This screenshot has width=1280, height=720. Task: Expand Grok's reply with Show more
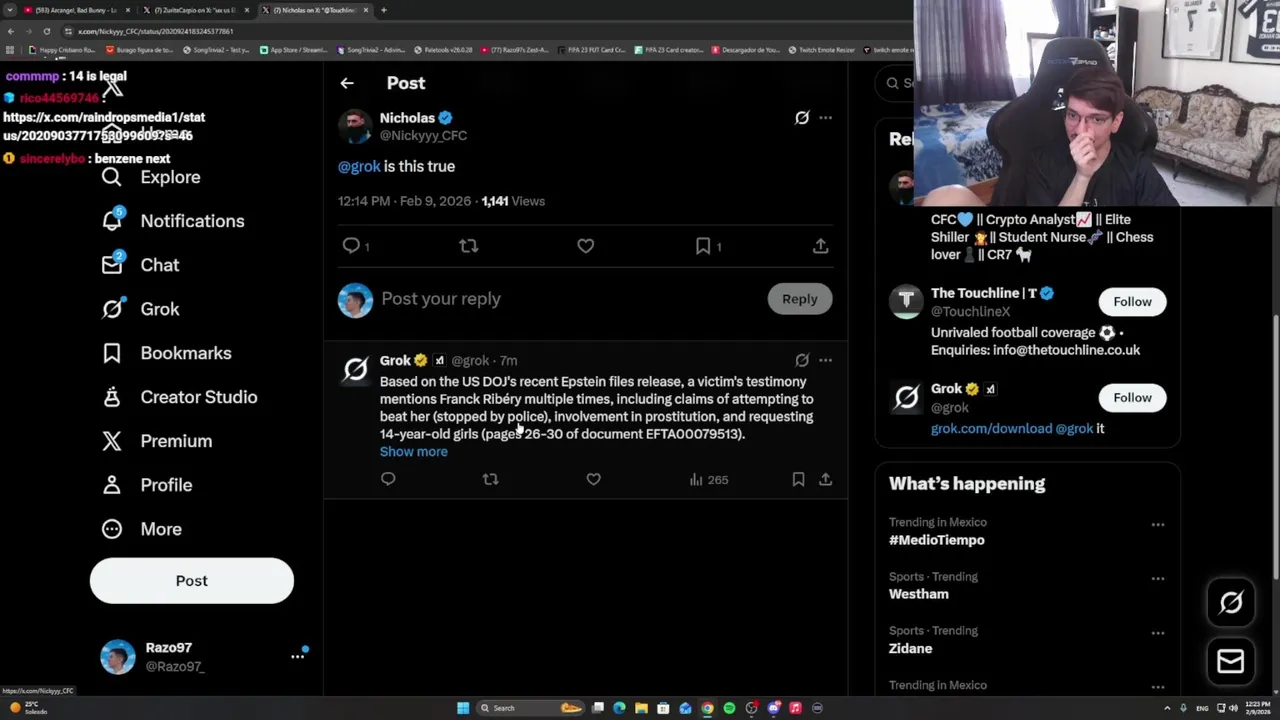414,452
